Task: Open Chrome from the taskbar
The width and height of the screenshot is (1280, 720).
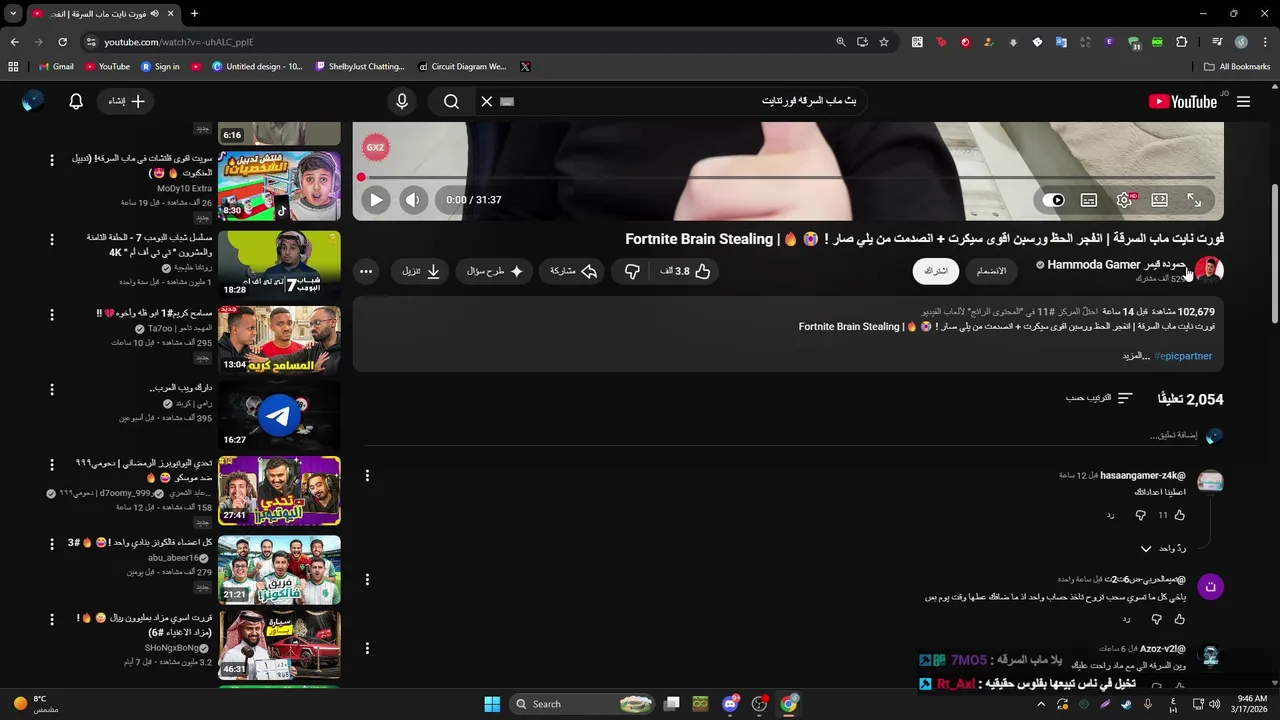Action: [x=789, y=704]
